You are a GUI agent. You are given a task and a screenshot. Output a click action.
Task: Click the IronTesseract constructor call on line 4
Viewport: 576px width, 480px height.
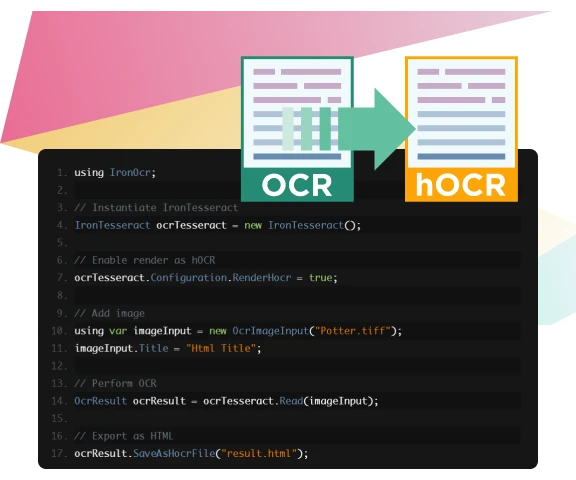[314, 225]
